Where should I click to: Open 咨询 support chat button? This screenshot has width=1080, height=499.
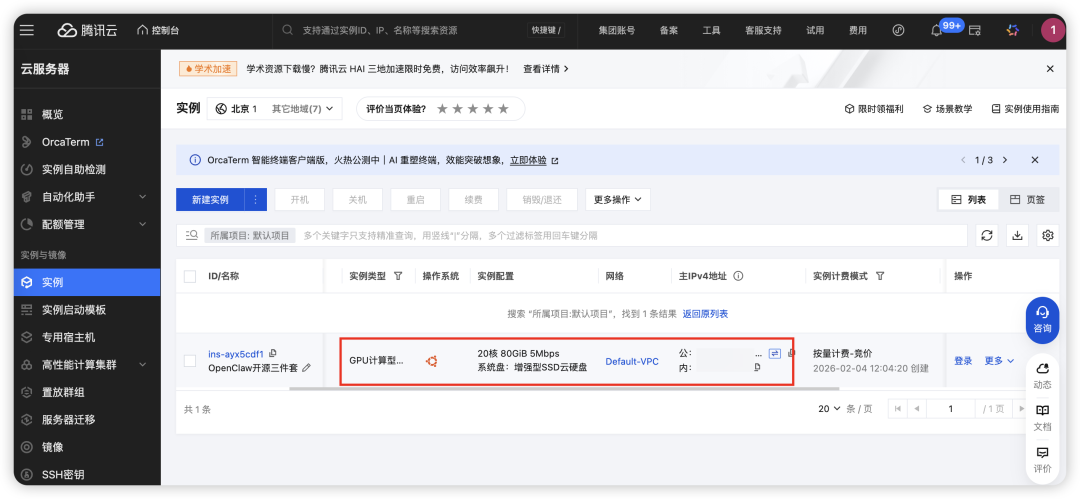[x=1043, y=320]
